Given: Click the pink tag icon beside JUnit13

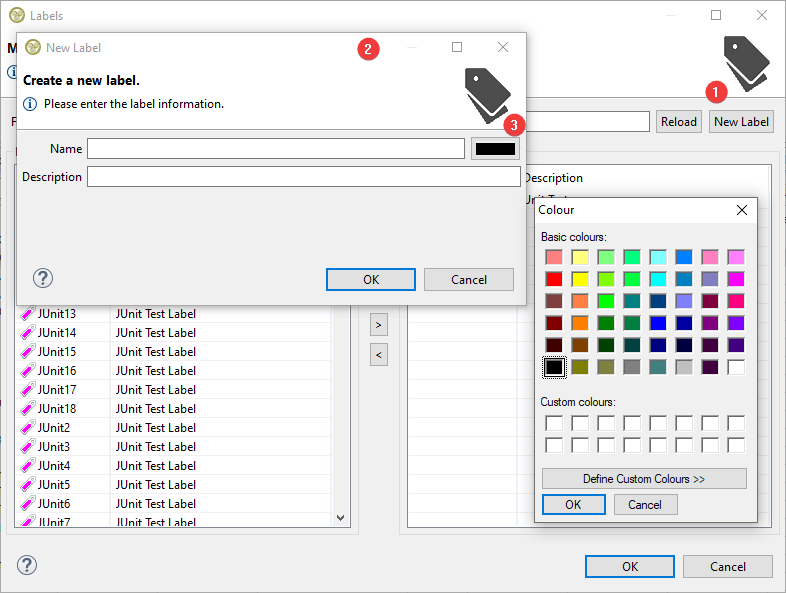Looking at the screenshot, I should pyautogui.click(x=27, y=314).
